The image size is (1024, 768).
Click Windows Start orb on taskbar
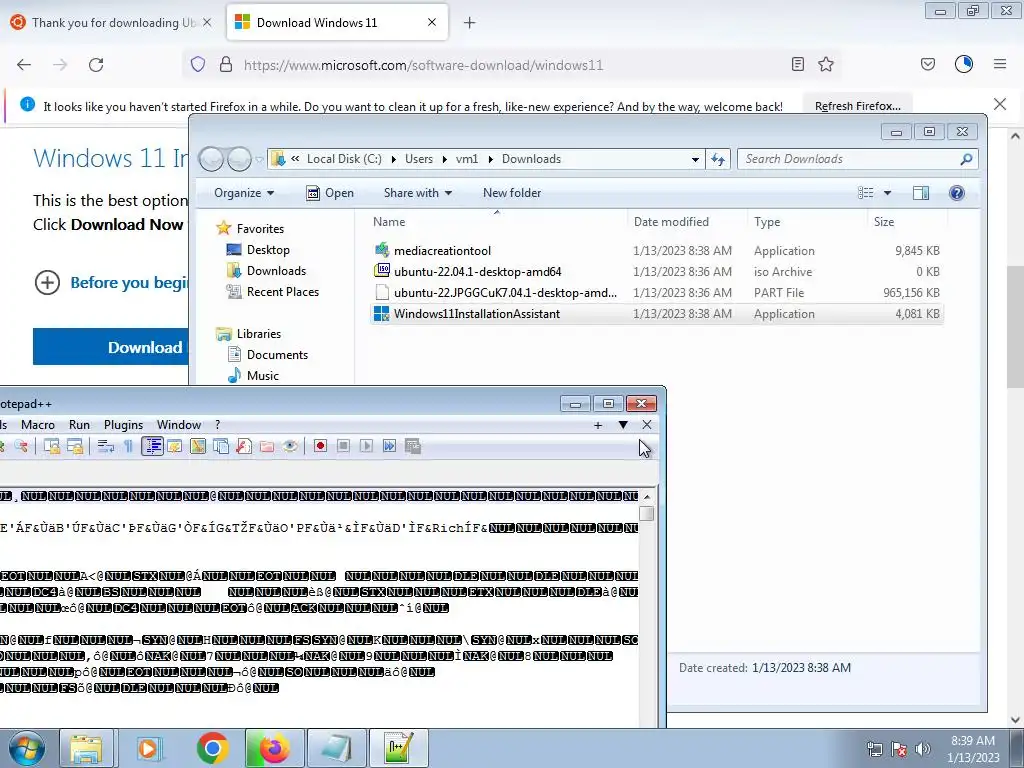tap(27, 748)
